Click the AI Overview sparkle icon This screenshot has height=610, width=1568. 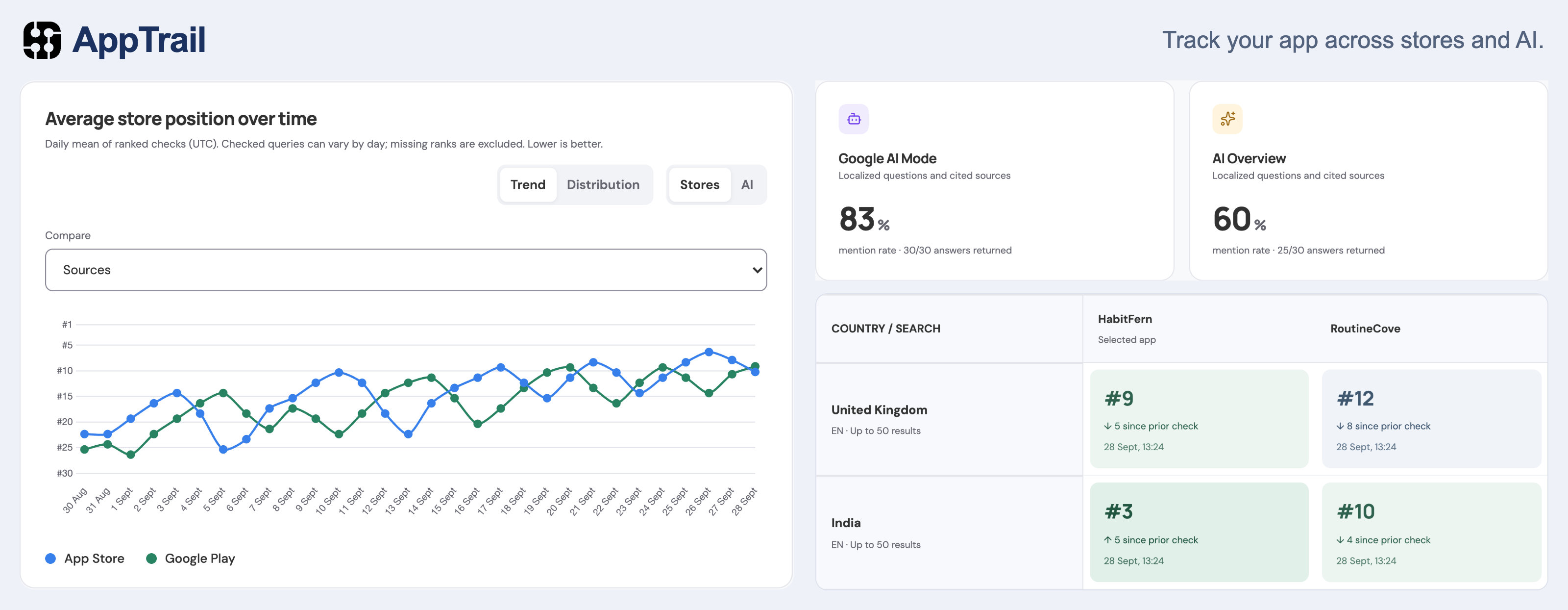click(x=1227, y=119)
